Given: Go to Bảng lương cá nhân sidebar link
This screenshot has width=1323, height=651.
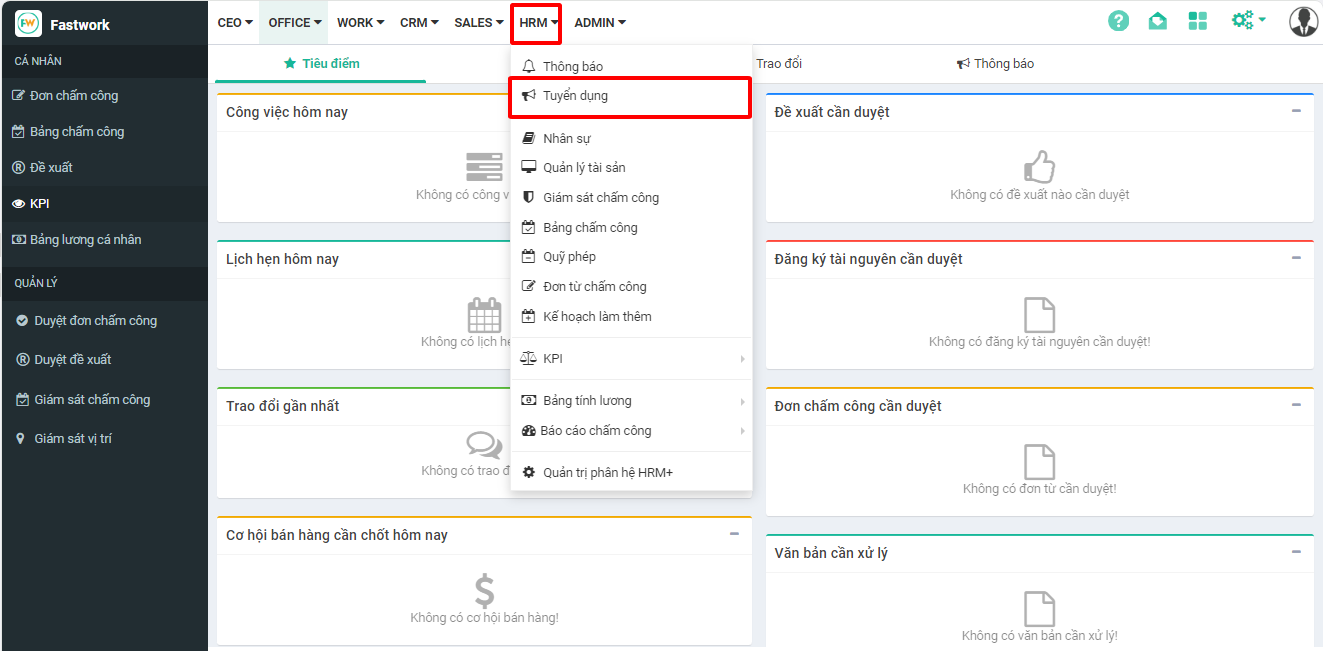Looking at the screenshot, I should 85,240.
